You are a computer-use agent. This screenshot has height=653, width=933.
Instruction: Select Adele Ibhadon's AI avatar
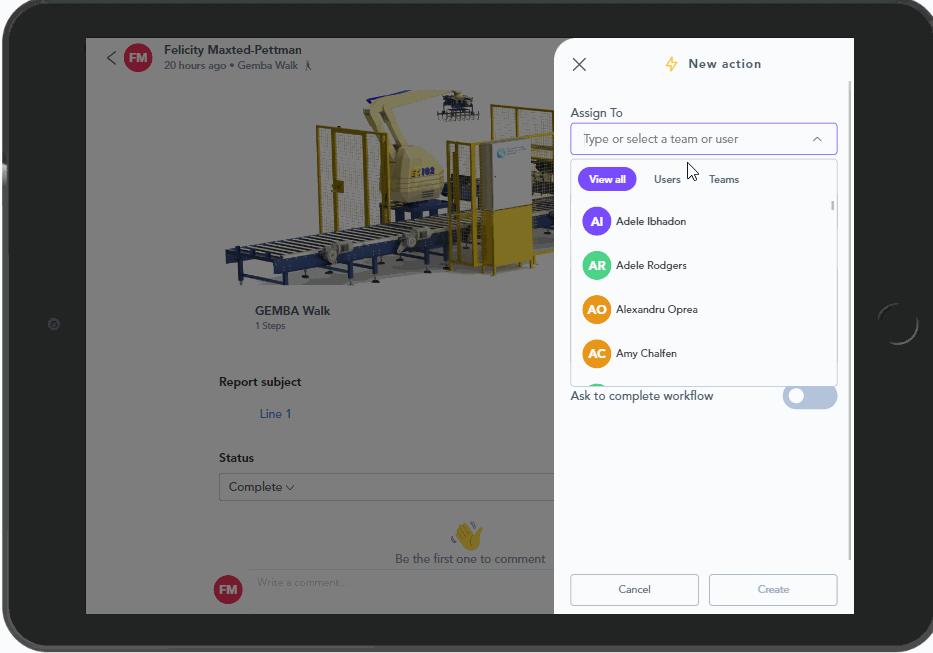pyautogui.click(x=597, y=221)
